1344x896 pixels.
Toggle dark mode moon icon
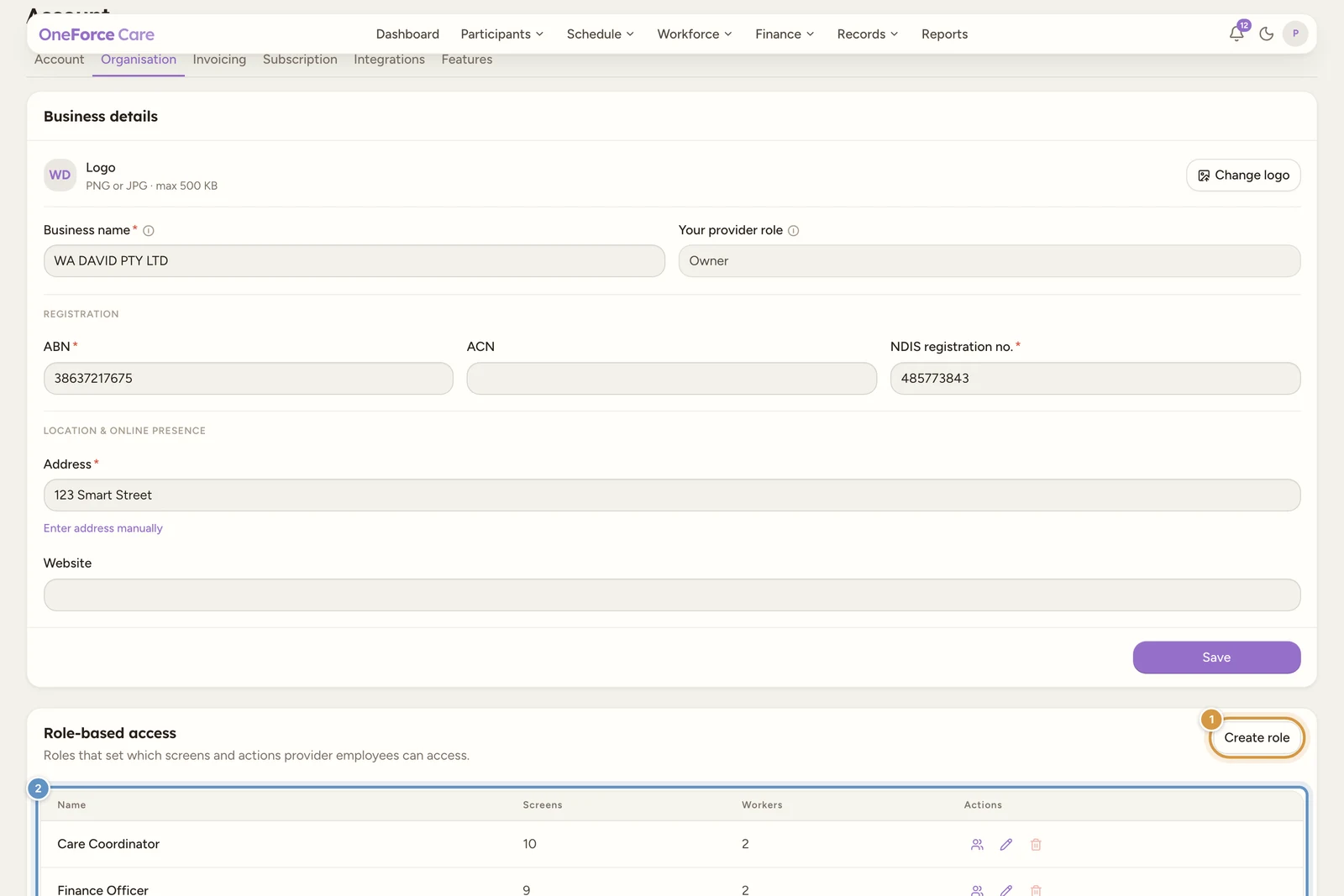[x=1267, y=34]
